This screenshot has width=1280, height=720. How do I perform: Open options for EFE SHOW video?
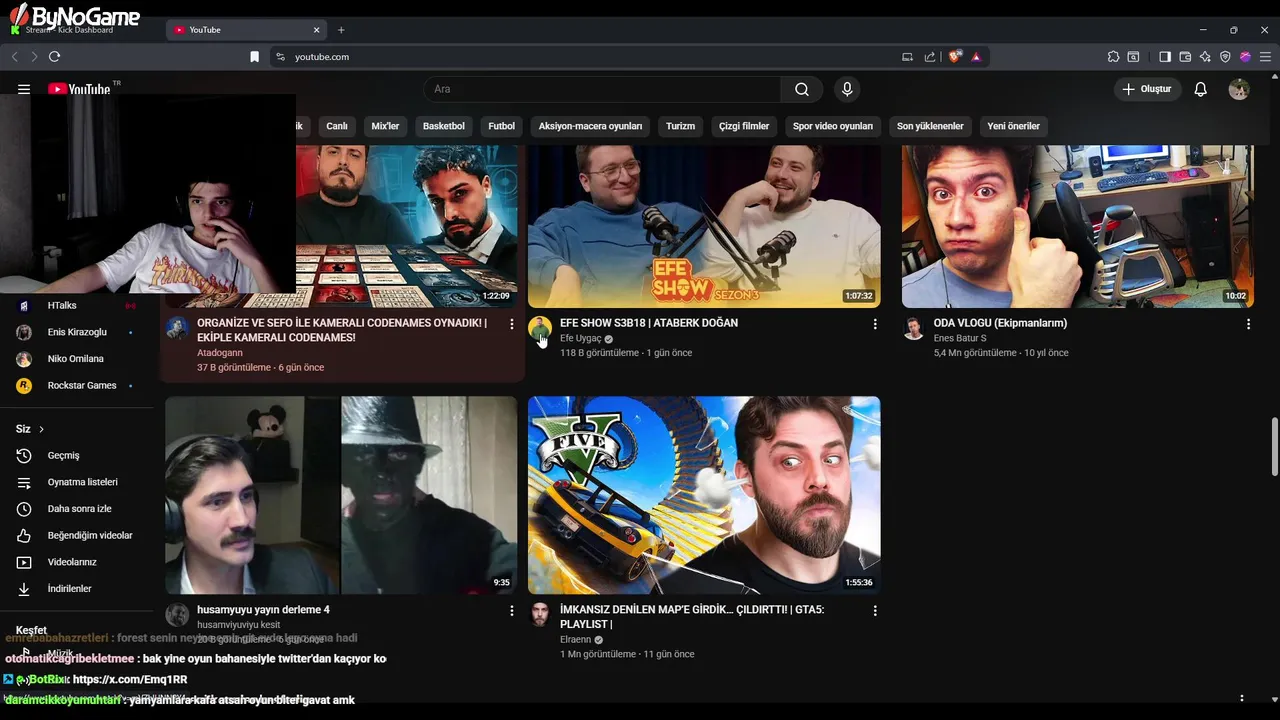click(x=875, y=324)
